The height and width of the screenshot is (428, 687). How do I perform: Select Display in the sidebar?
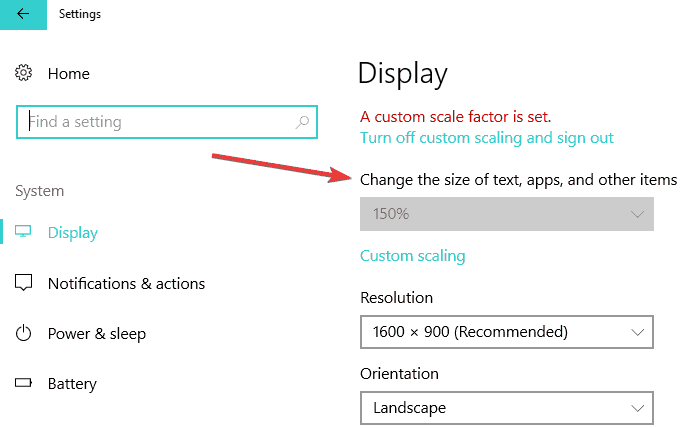click(73, 233)
